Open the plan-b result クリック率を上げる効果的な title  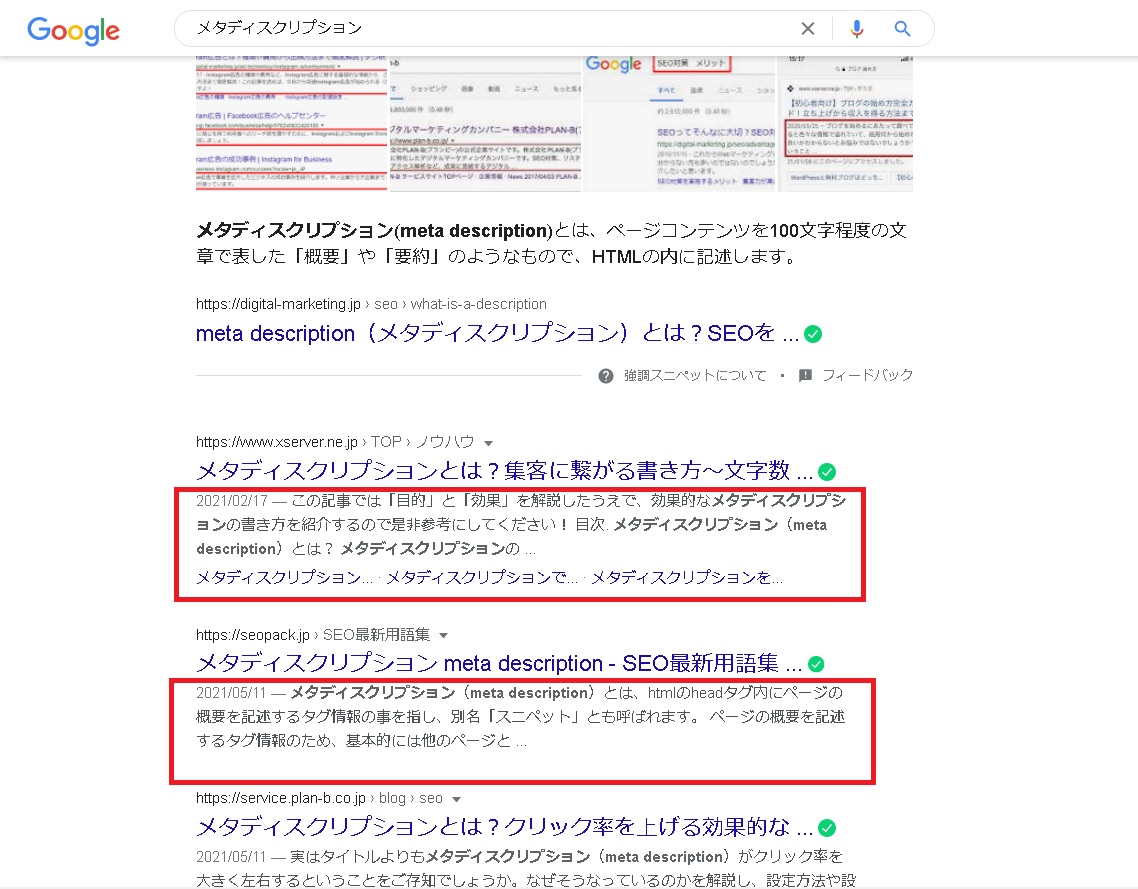click(504, 827)
